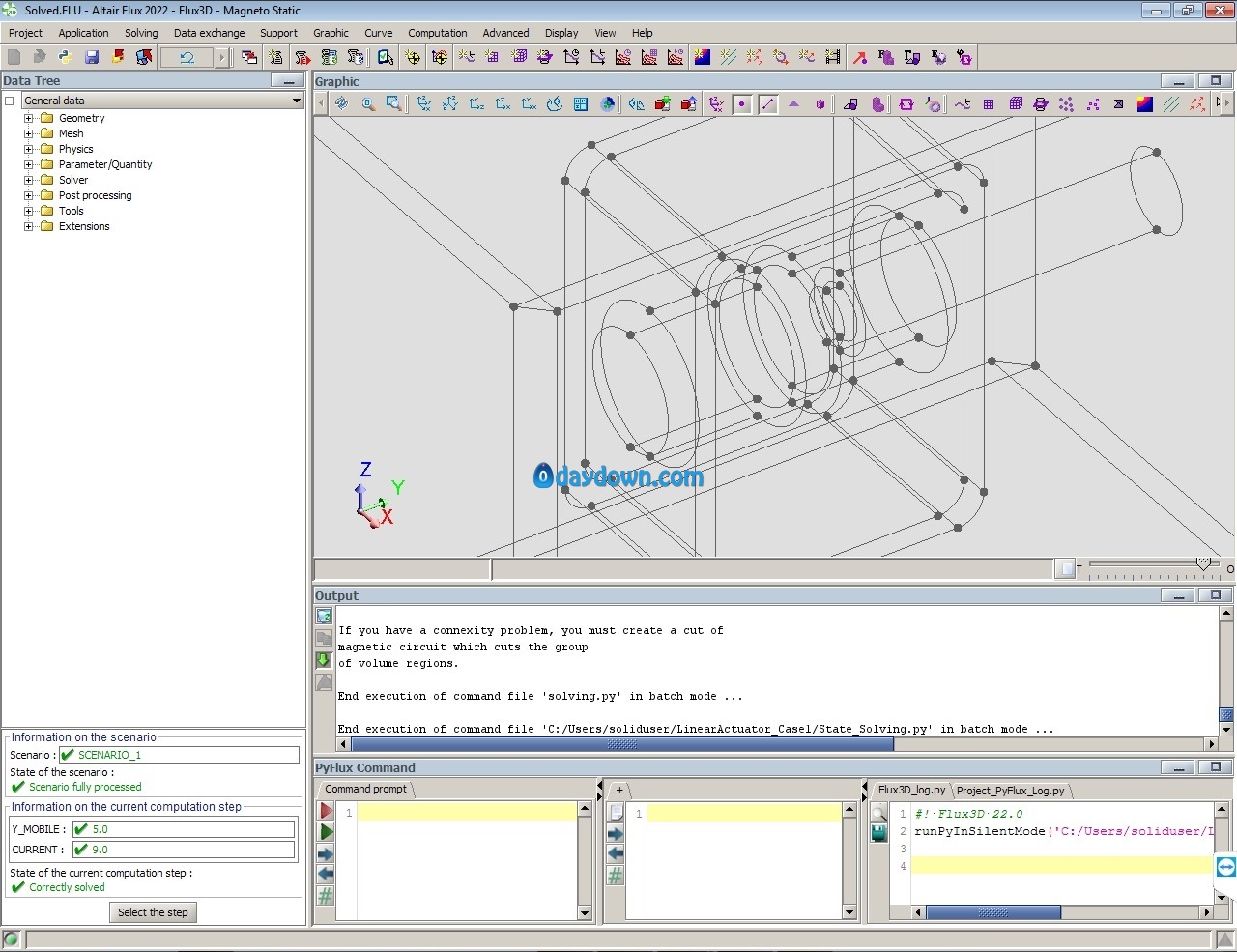
Task: Click the red arrow sensor icon in main toolbar
Action: (x=859, y=57)
